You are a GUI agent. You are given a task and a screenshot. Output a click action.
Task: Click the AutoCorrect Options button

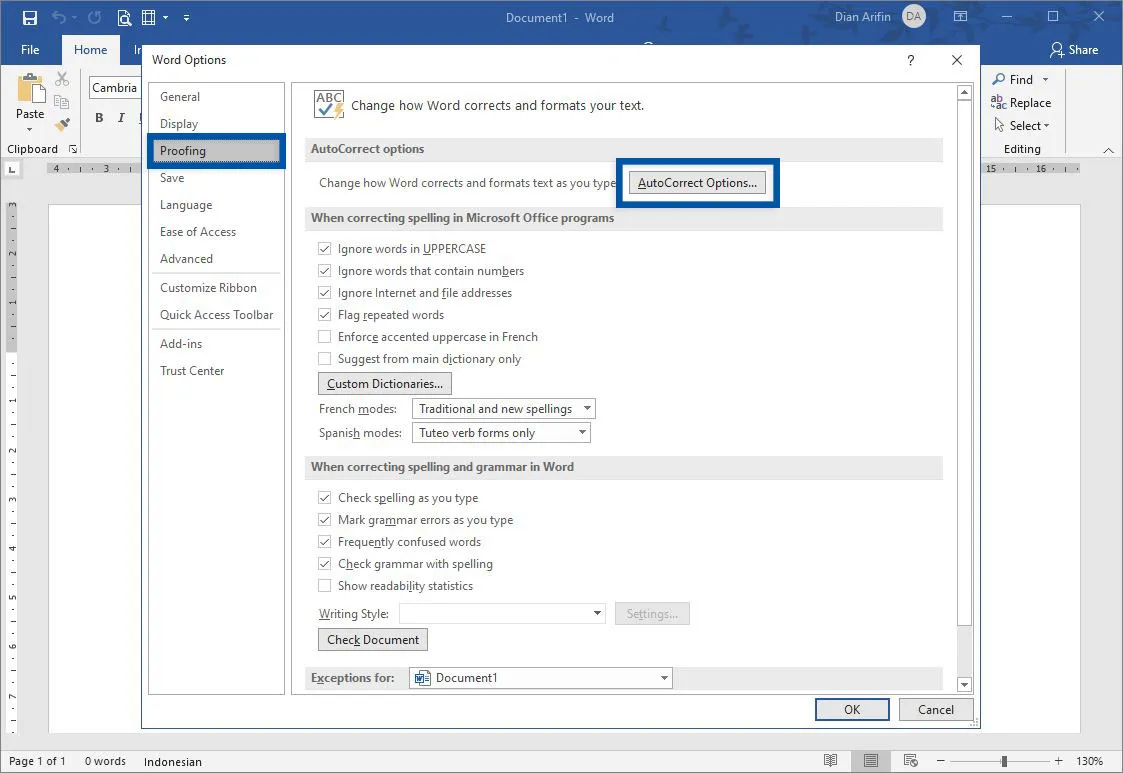697,182
